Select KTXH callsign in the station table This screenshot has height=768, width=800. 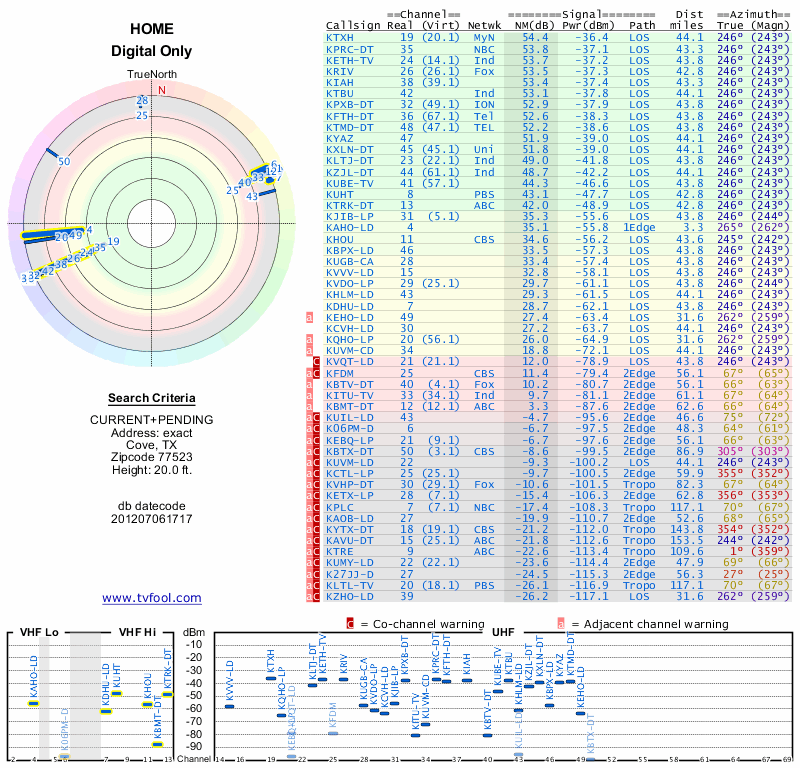(x=340, y=38)
